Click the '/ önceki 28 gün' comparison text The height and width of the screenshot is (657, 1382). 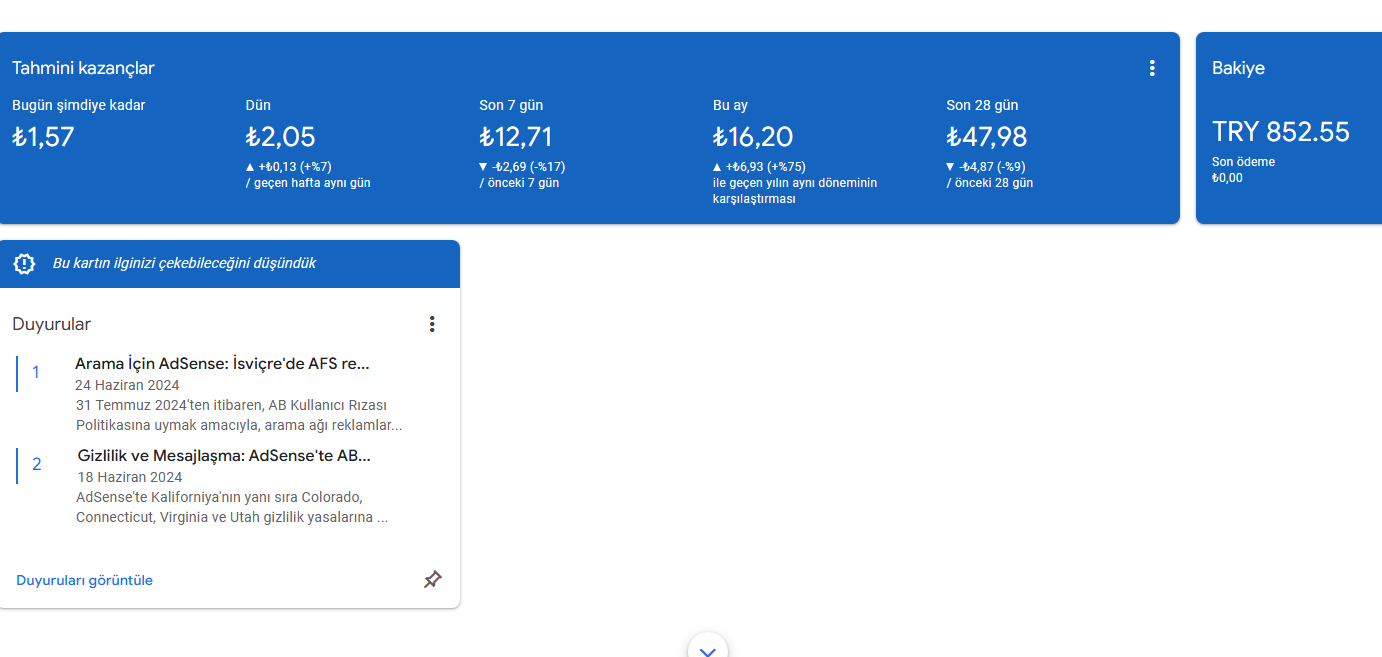tap(990, 183)
